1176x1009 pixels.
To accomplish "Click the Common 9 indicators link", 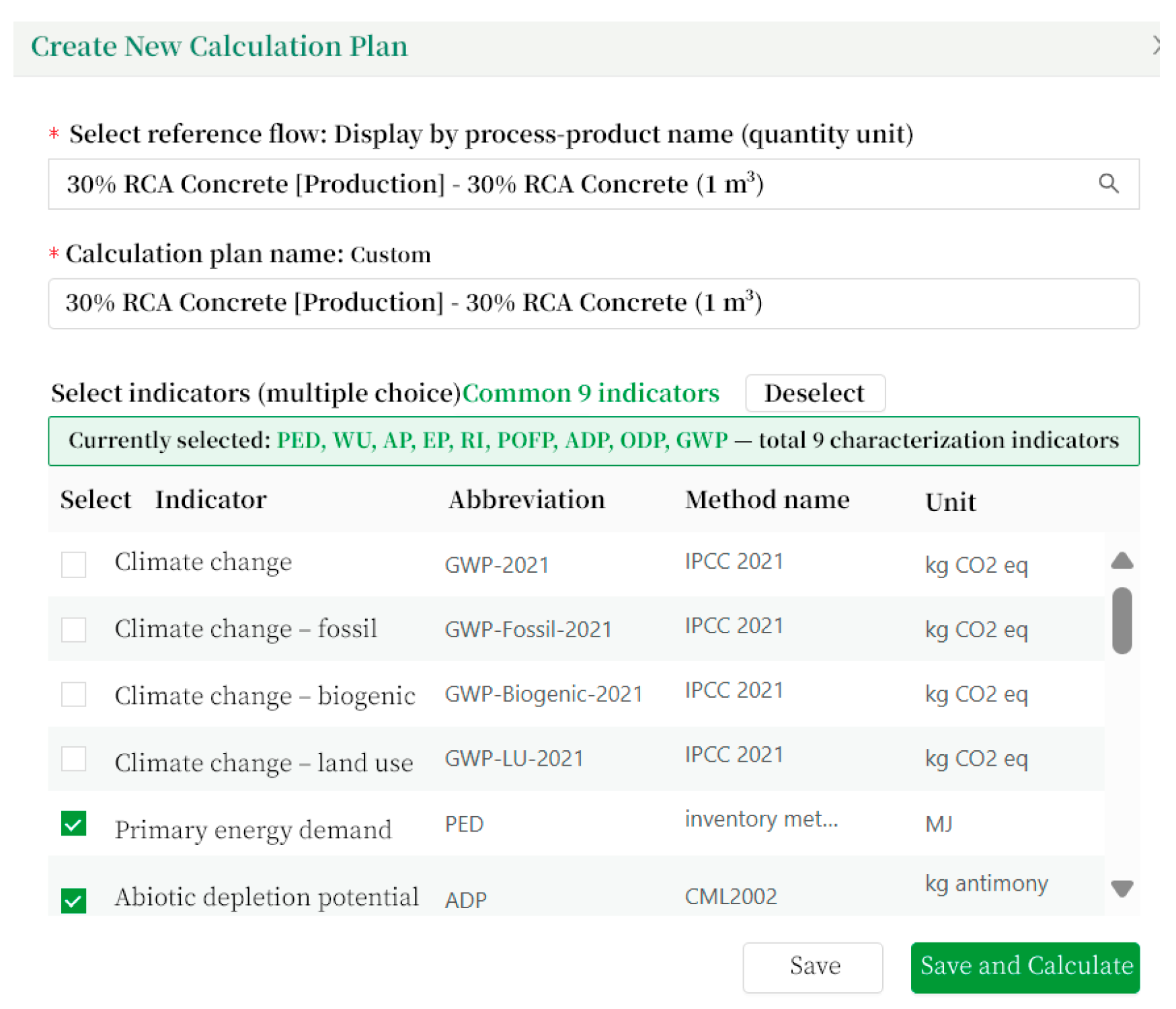I will pos(590,393).
